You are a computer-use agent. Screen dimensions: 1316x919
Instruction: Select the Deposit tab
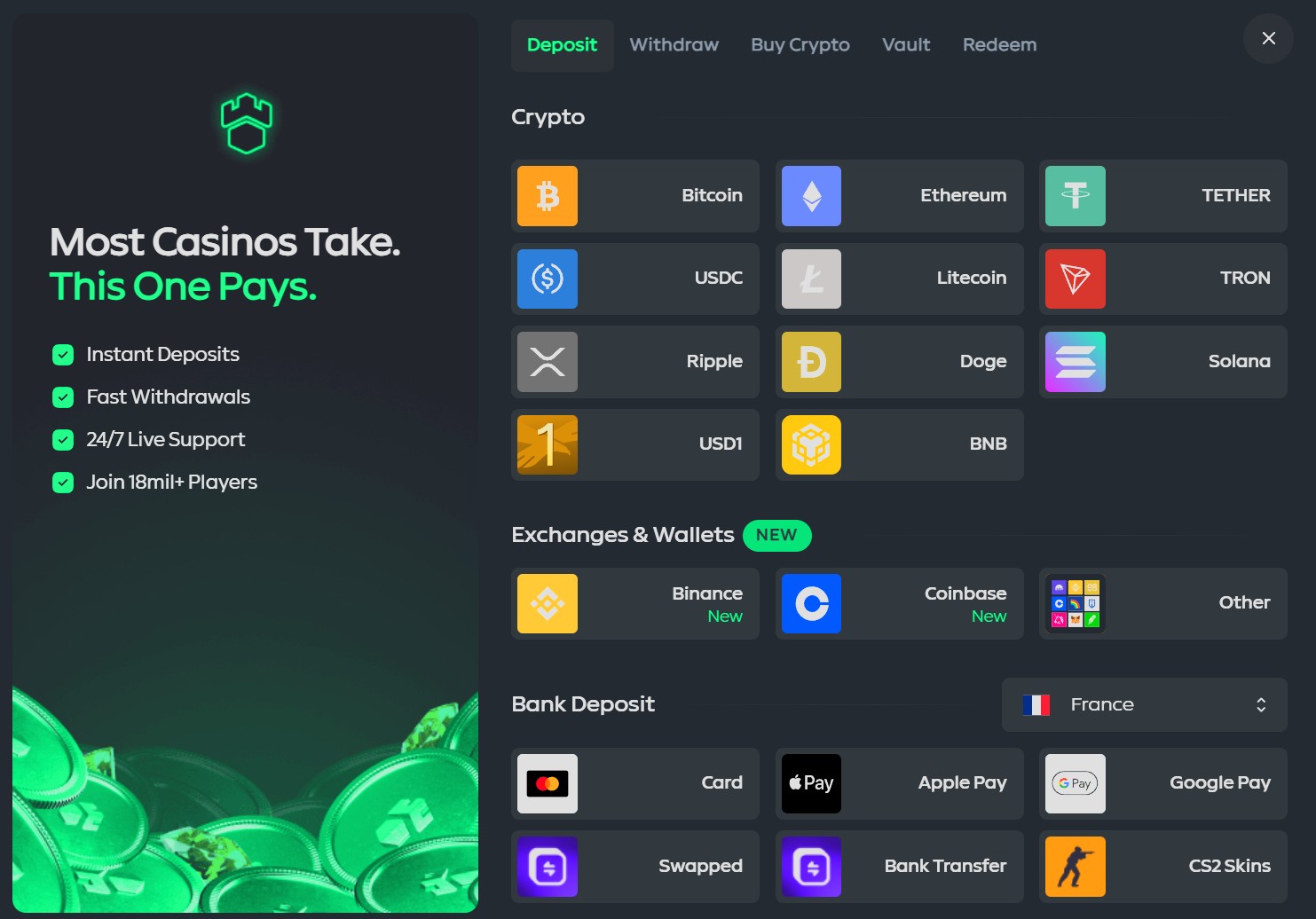click(562, 45)
